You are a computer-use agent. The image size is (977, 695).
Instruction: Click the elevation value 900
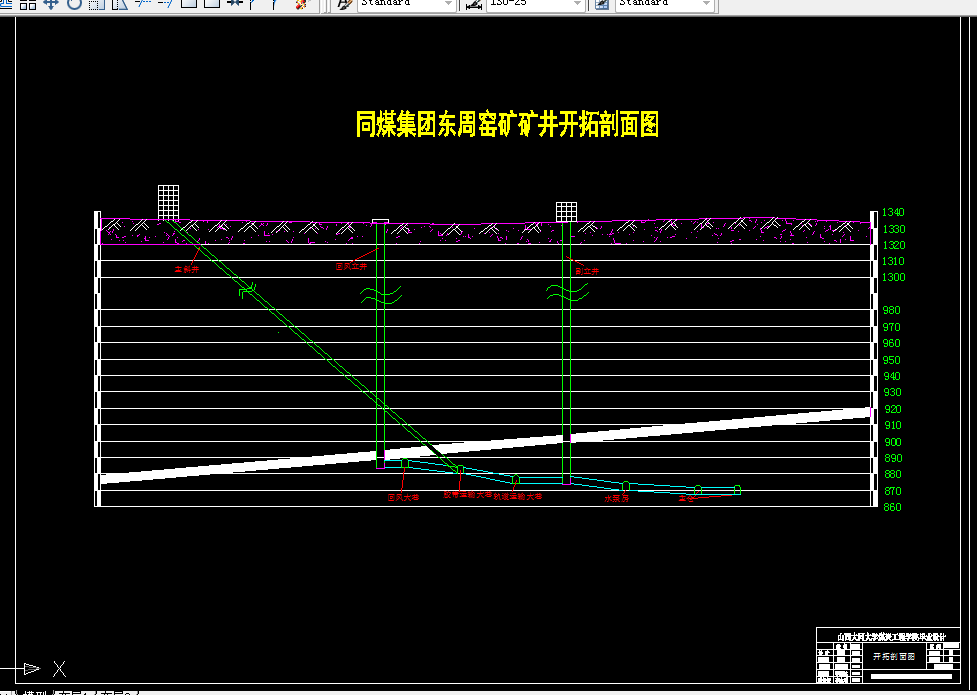click(892, 443)
